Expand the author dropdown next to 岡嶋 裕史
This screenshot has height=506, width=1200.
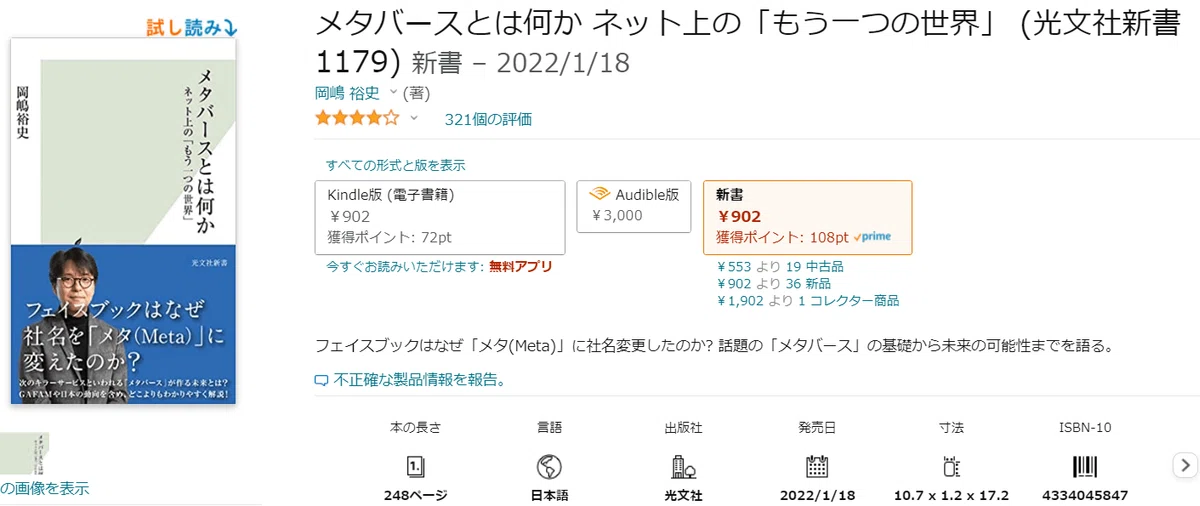coord(393,92)
